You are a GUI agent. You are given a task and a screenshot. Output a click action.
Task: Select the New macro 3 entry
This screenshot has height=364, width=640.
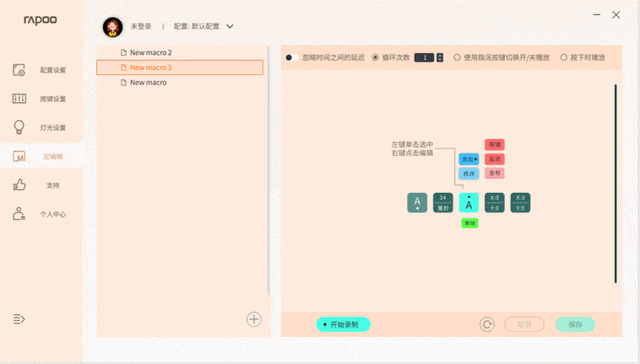pos(180,67)
